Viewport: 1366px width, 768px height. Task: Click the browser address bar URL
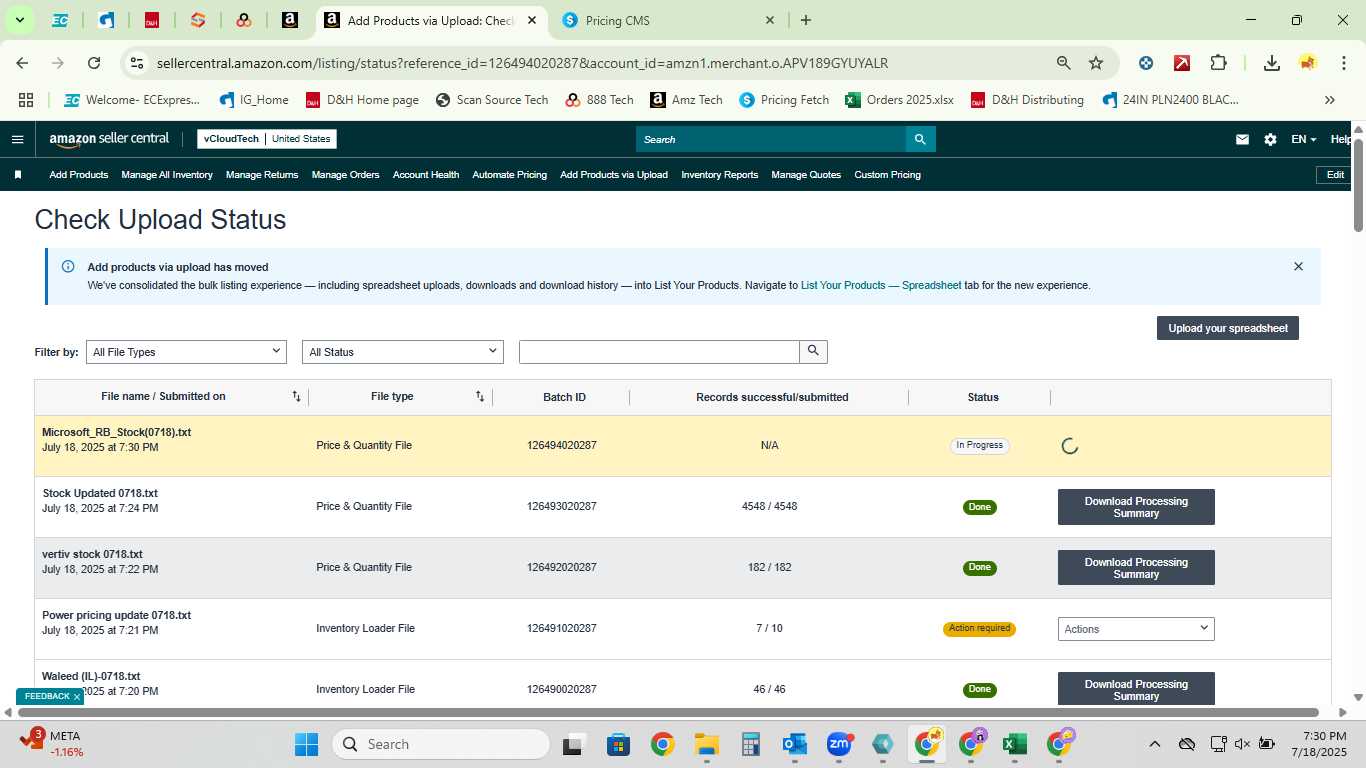522,63
